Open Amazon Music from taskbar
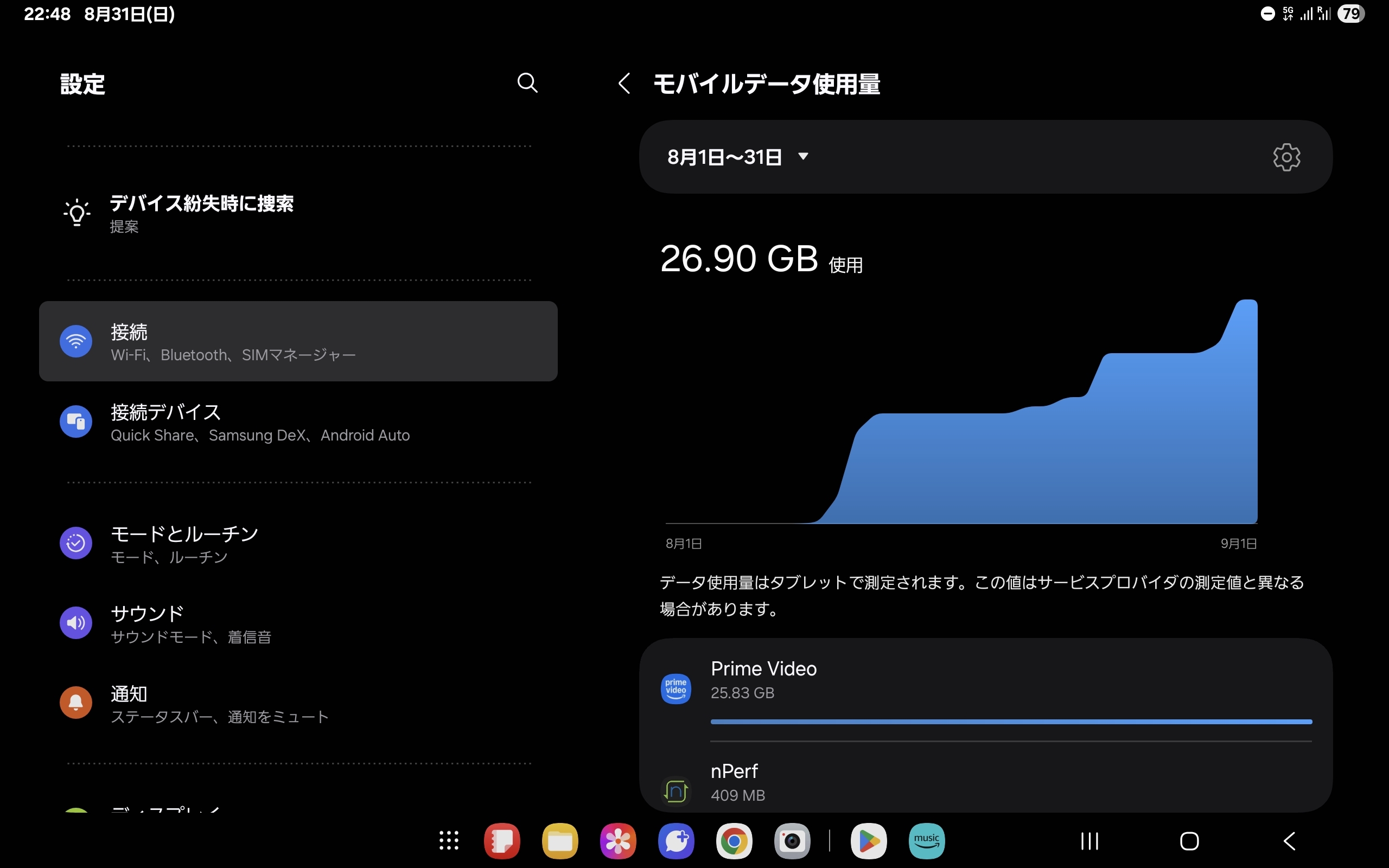1389x868 pixels. pyautogui.click(x=926, y=841)
